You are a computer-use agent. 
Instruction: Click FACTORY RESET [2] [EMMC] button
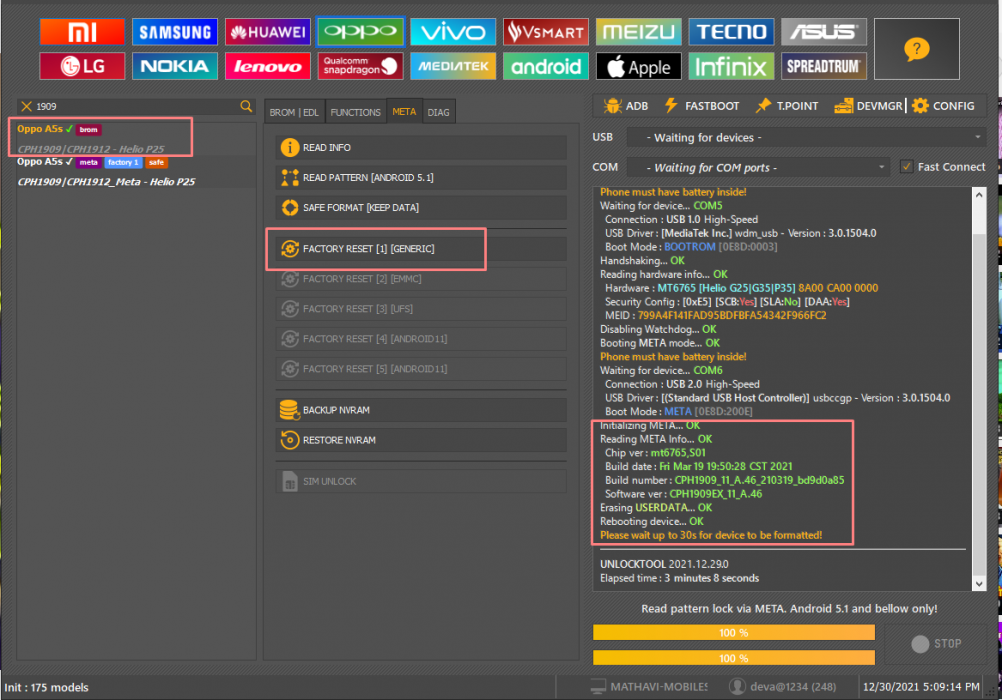click(421, 279)
